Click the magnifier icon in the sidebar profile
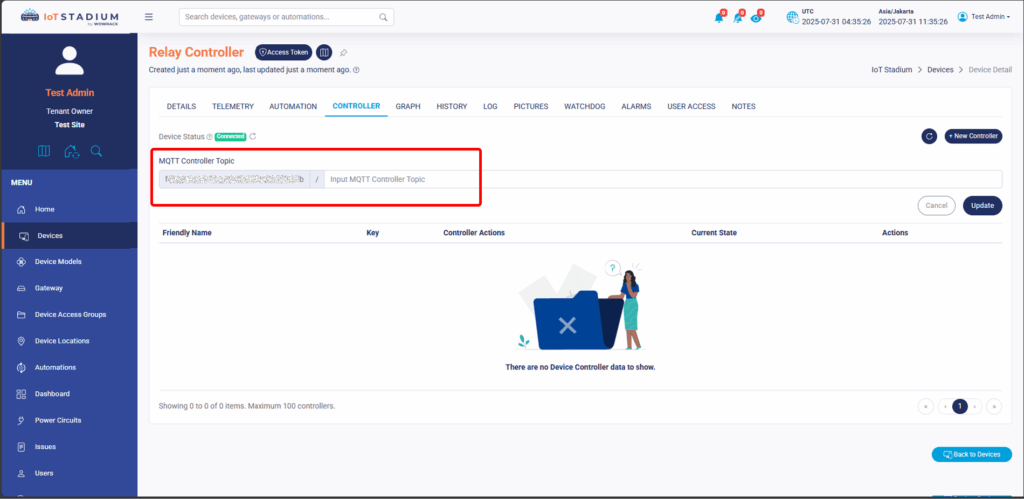The height and width of the screenshot is (499, 1024). point(97,151)
